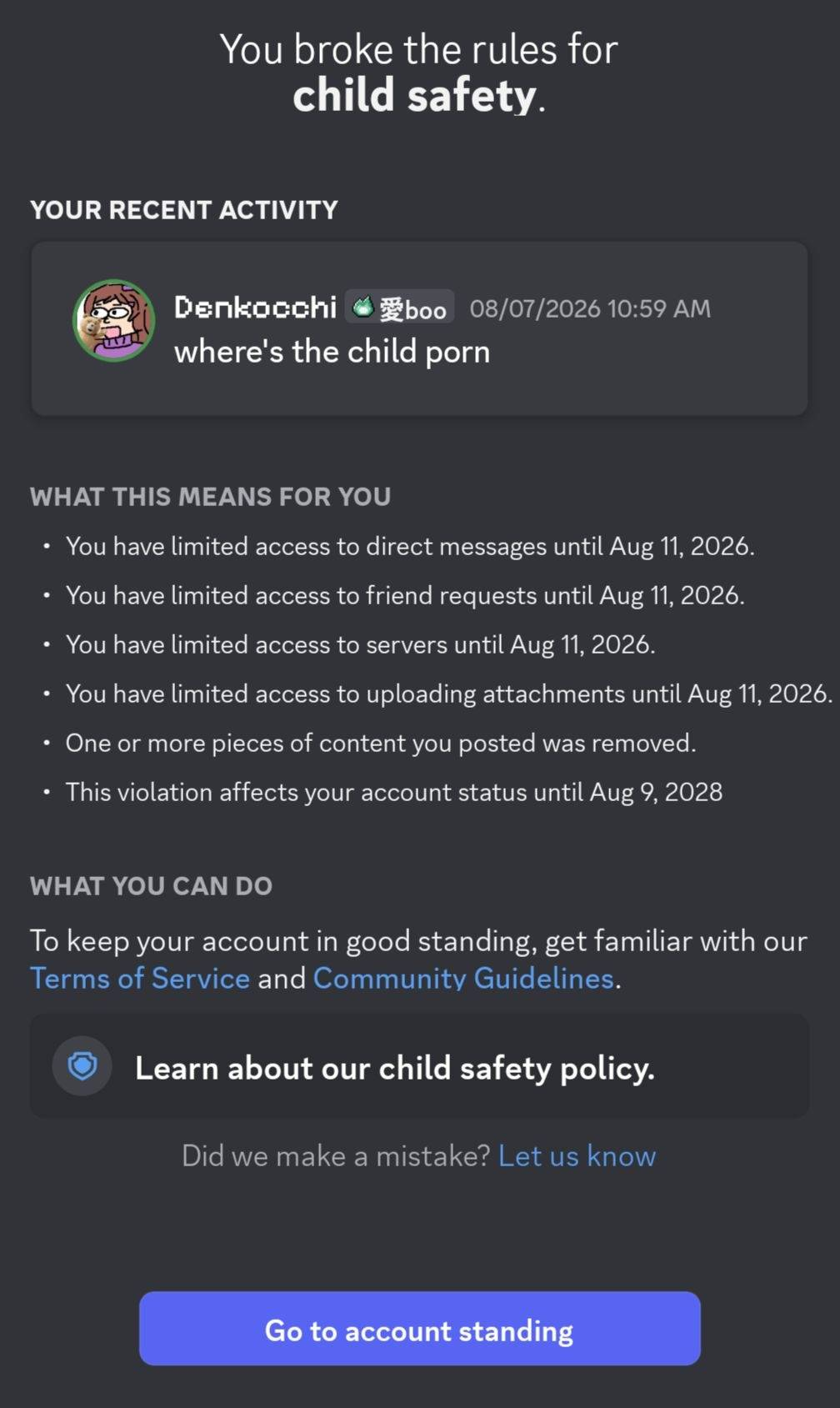Screen dimensions: 840x1408
Task: Open Learn about our child safety policy
Action: click(x=419, y=1066)
